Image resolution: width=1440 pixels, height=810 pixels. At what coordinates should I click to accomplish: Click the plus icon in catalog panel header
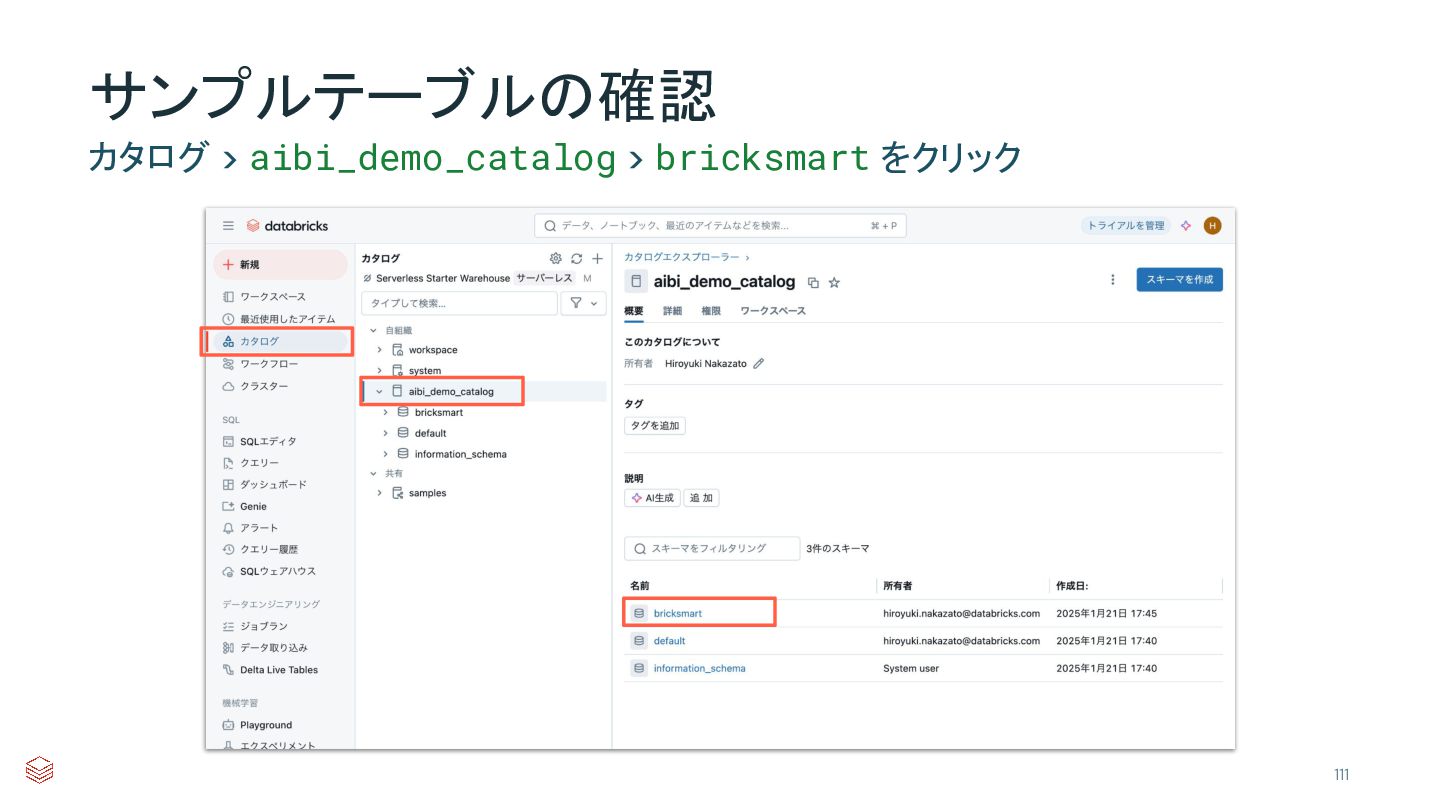pyautogui.click(x=597, y=258)
